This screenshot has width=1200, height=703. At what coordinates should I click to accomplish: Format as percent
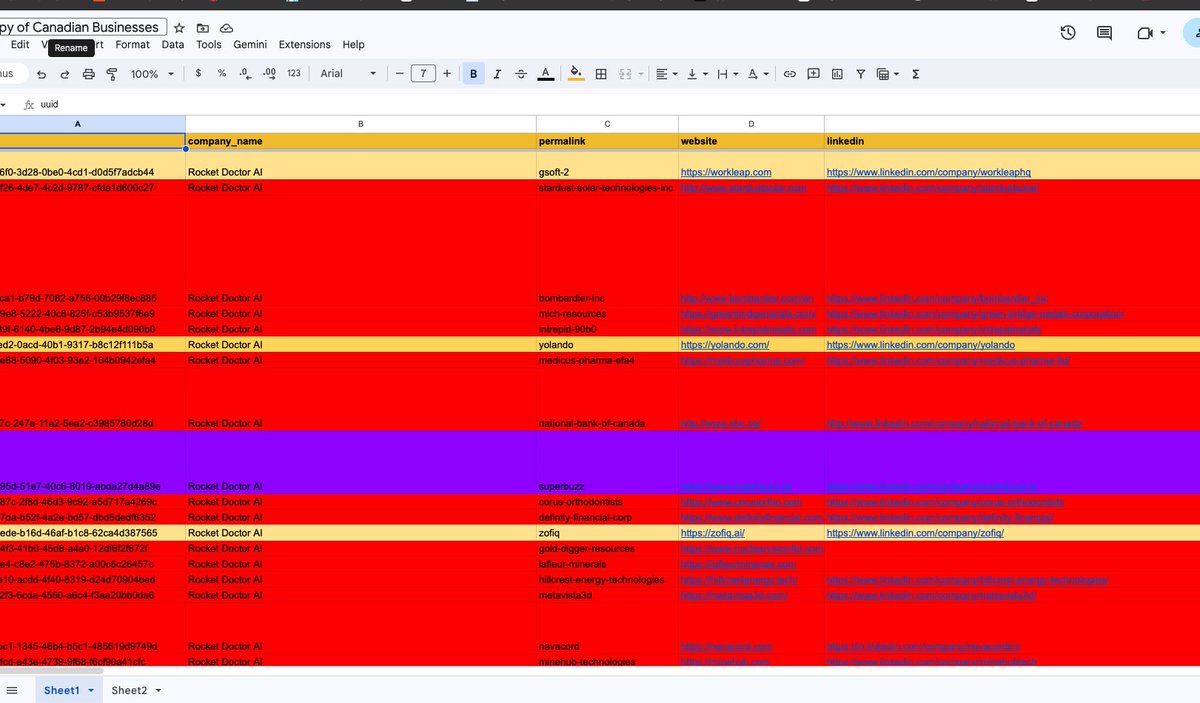coord(221,74)
